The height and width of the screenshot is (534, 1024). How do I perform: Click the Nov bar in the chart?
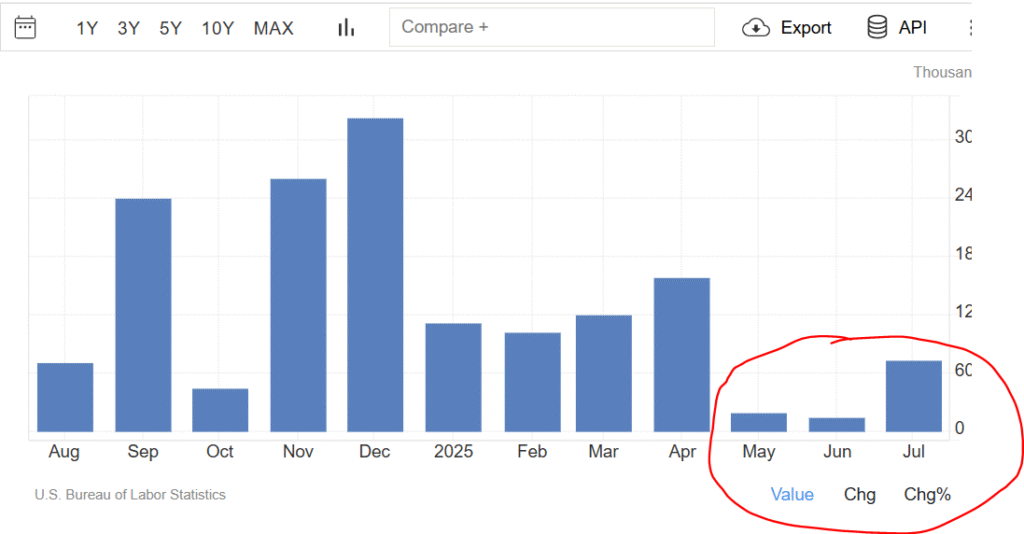pos(298,305)
